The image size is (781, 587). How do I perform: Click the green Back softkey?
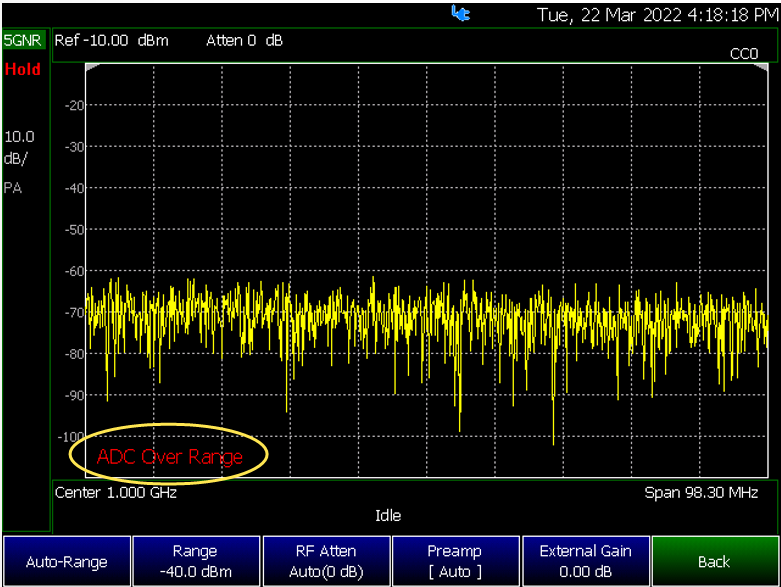click(715, 561)
